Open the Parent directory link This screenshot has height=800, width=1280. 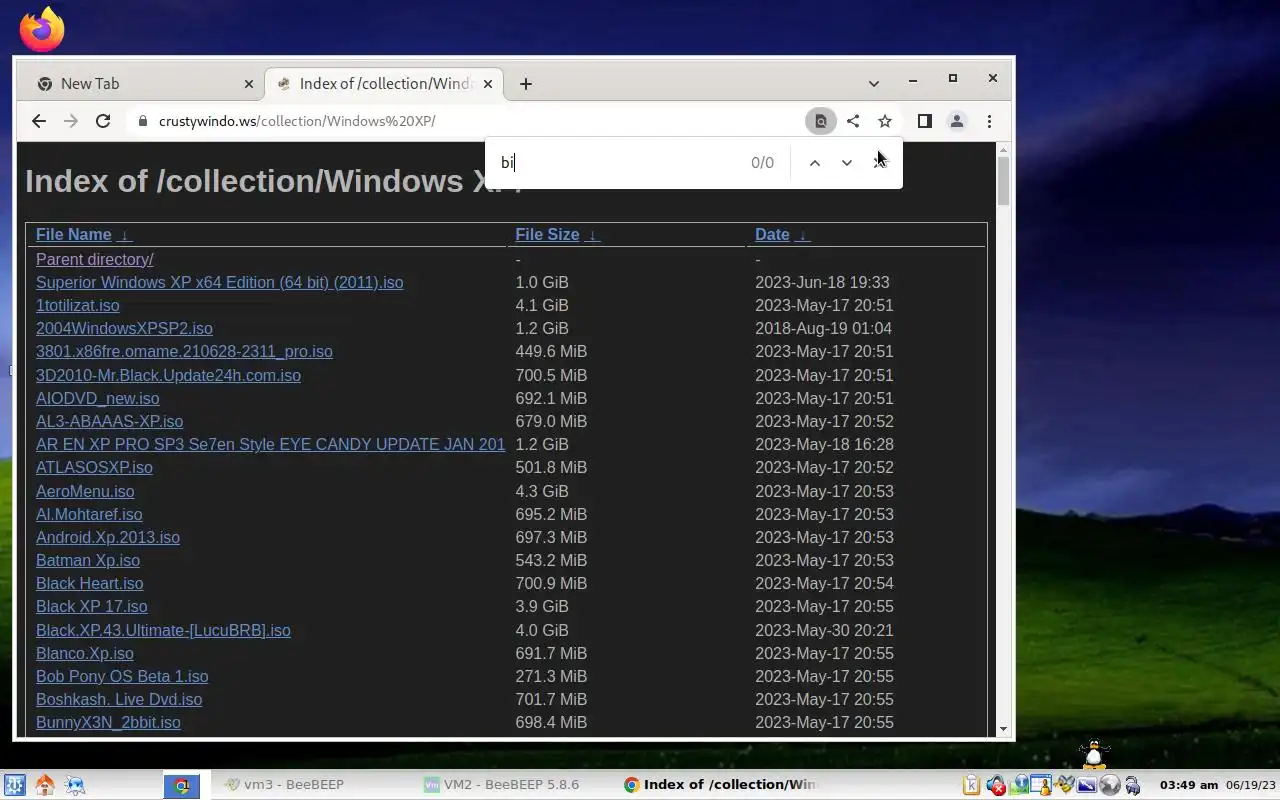[95, 260]
